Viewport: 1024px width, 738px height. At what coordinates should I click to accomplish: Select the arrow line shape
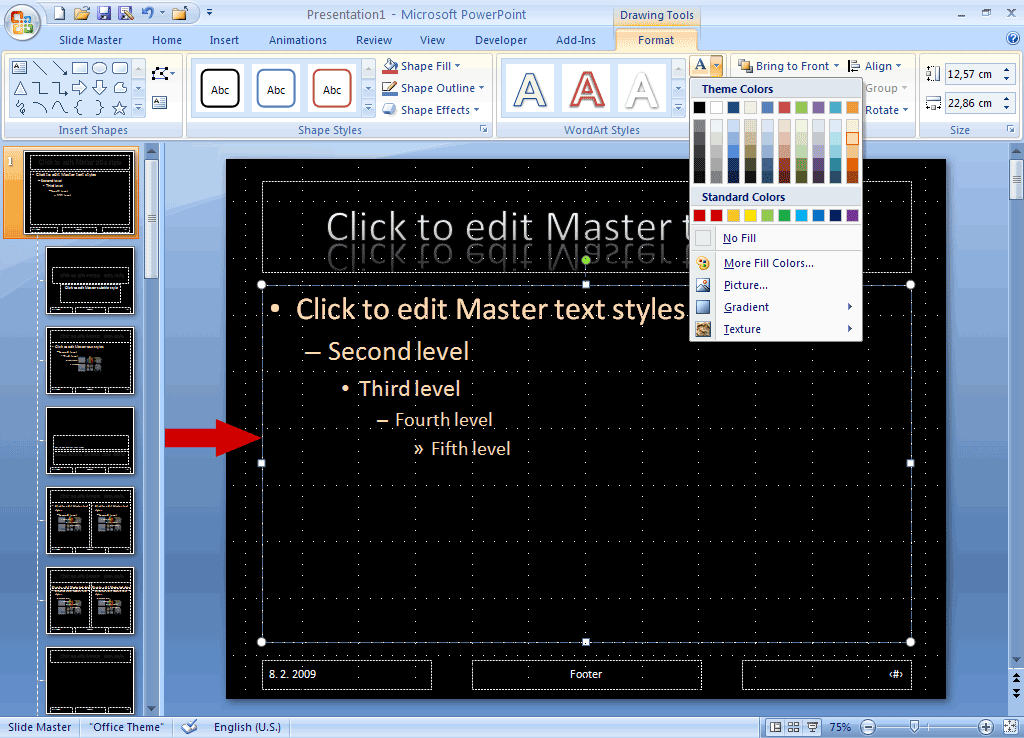(x=59, y=67)
